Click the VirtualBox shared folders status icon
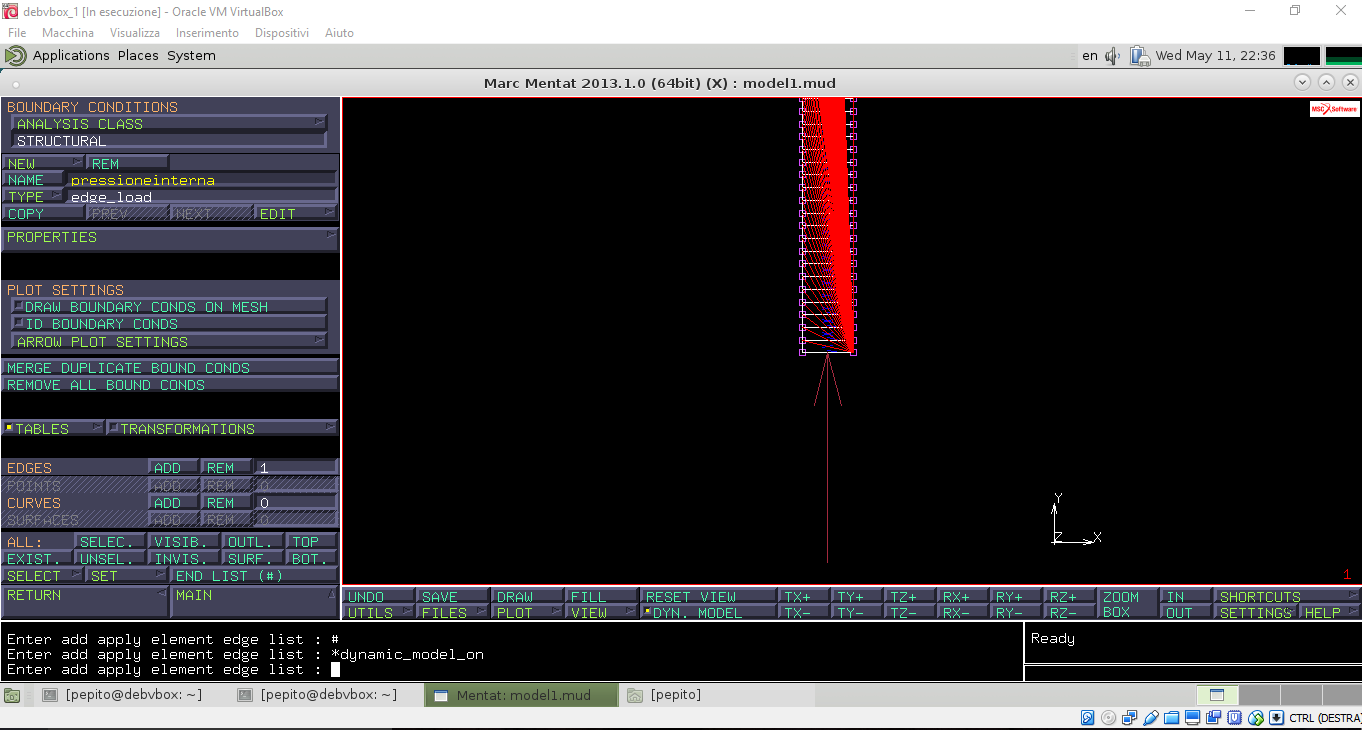The image size is (1362, 730). coord(1171,718)
